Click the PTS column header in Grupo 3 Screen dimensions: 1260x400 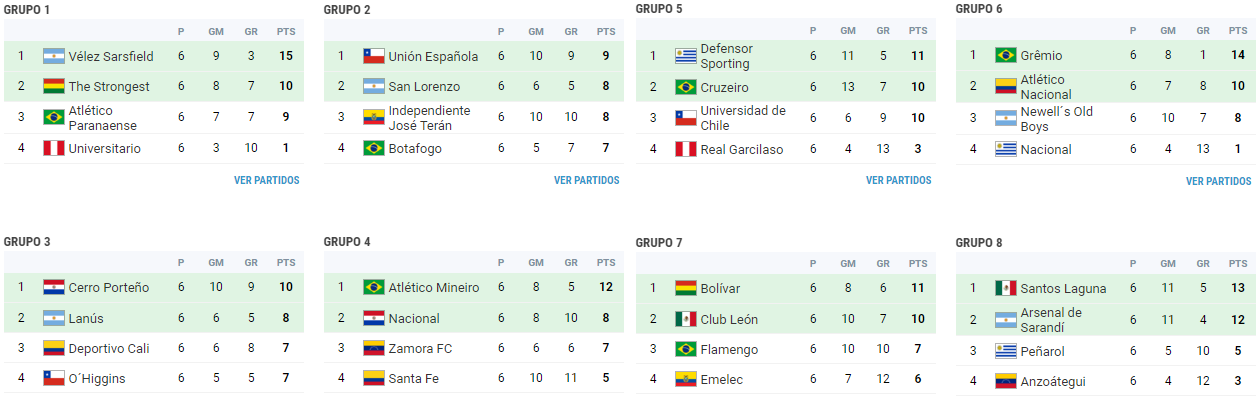(286, 263)
